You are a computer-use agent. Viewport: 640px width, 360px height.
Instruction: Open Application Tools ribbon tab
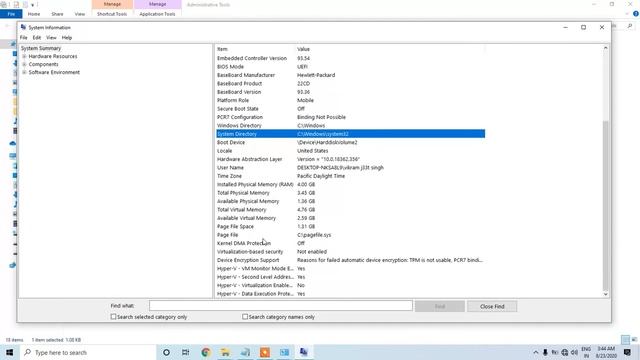point(157,14)
